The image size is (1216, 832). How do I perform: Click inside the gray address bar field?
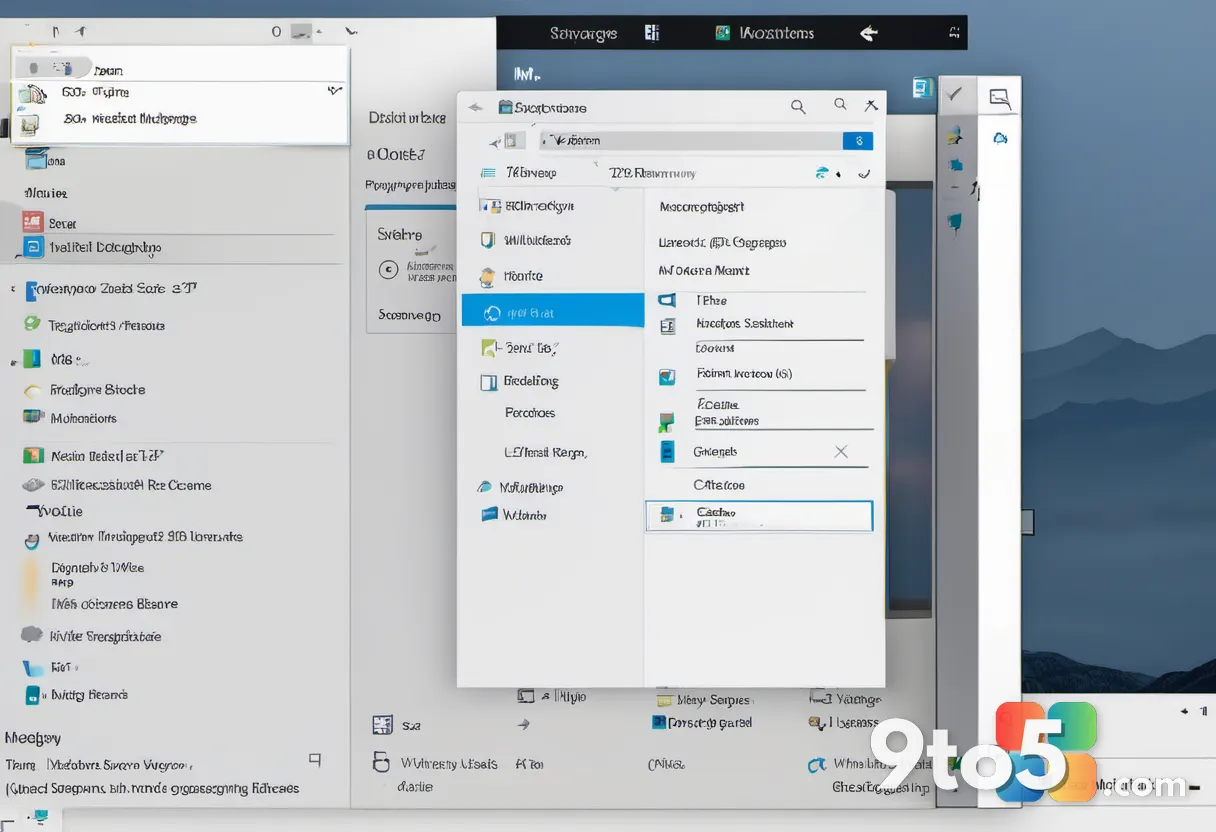[x=690, y=141]
